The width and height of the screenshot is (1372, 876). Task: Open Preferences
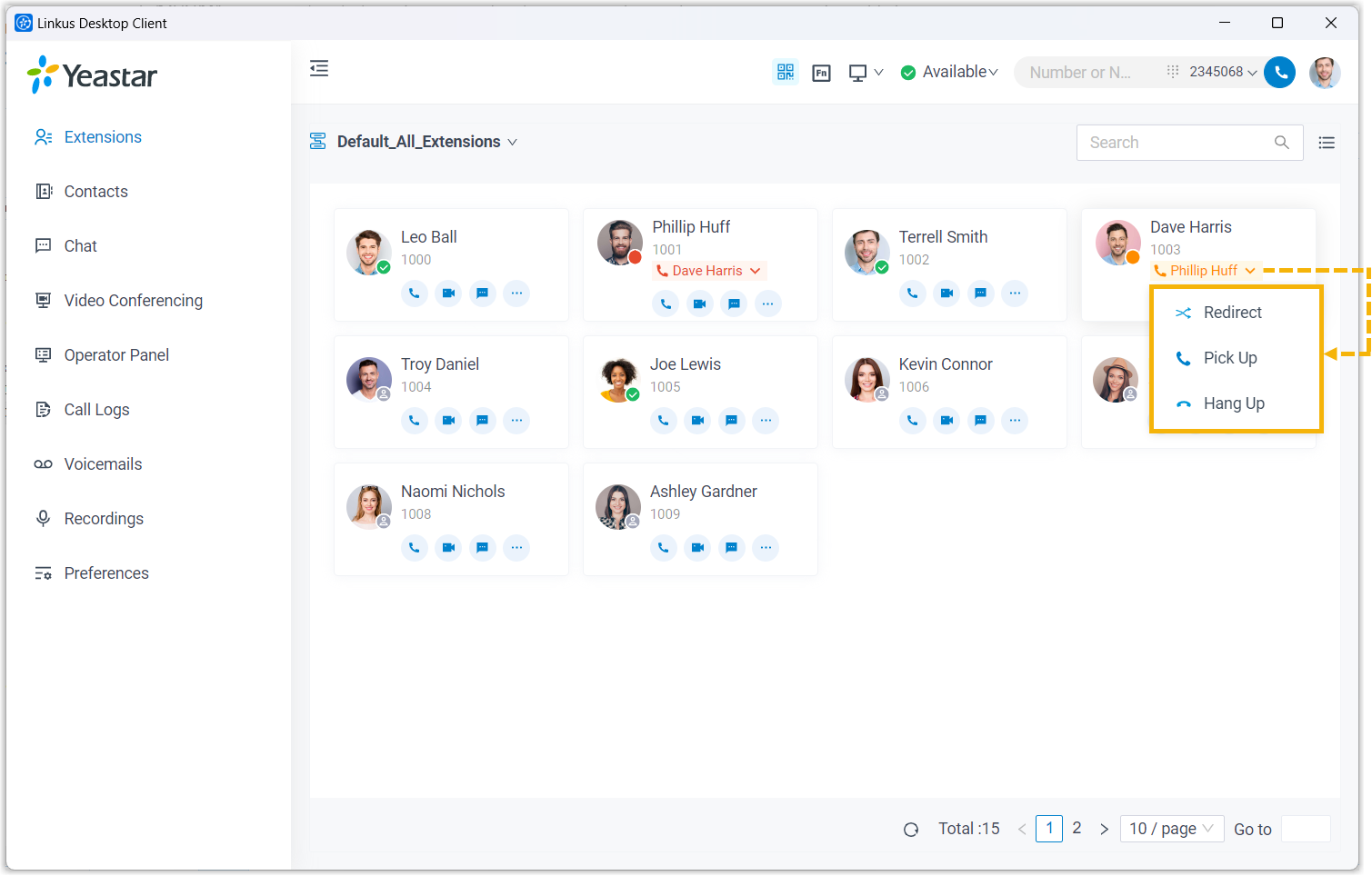click(106, 573)
